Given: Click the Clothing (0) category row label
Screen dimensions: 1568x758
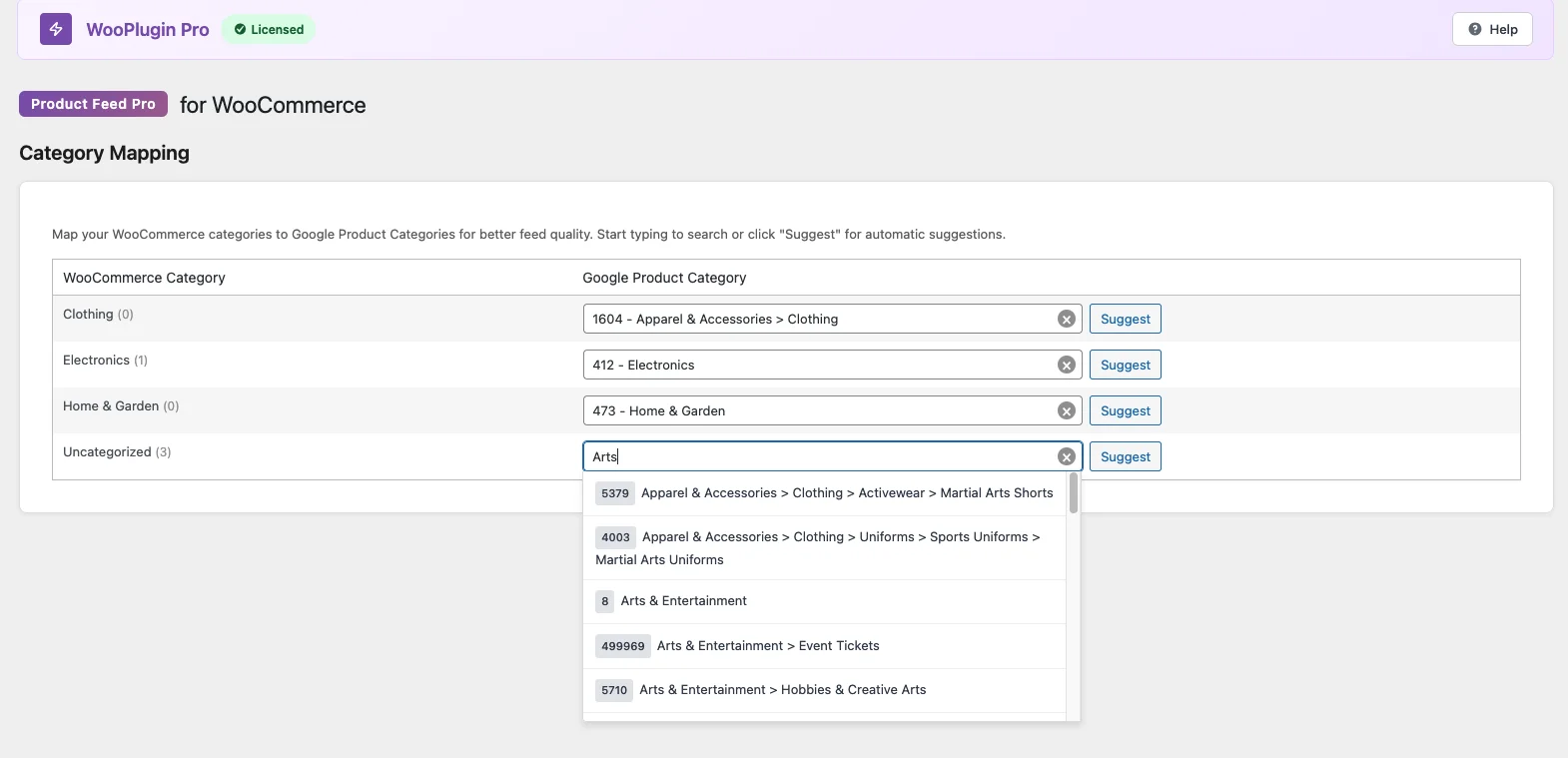Looking at the screenshot, I should tap(98, 314).
